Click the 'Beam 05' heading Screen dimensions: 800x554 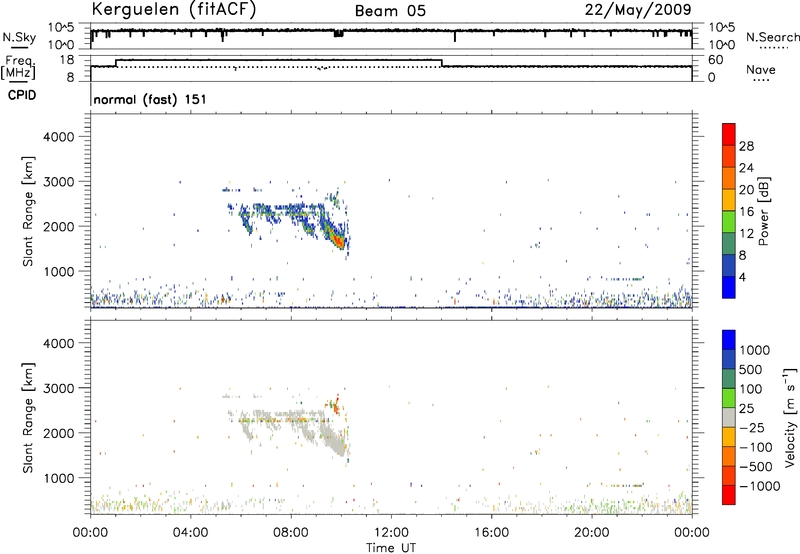(390, 11)
